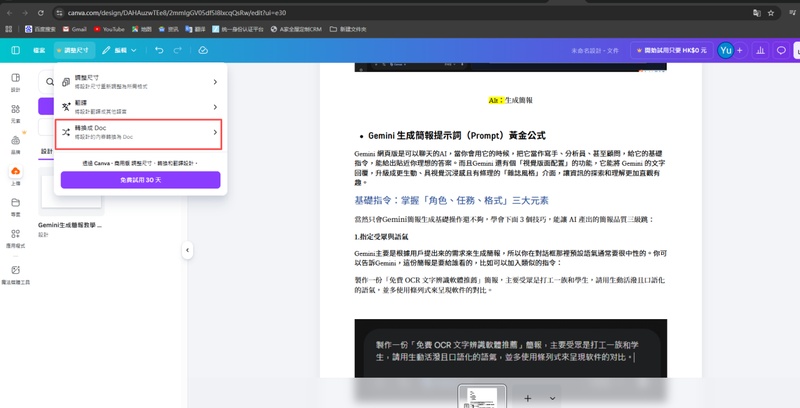Click the browser translate page icon
The height and width of the screenshot is (408, 800).
click(757, 13)
